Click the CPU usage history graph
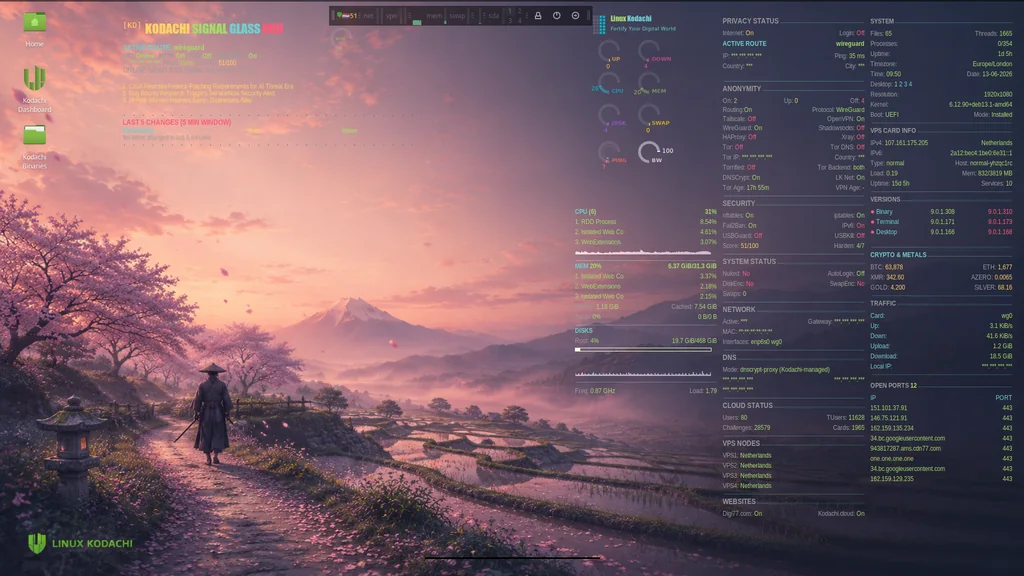Screen dimensions: 1024x576 643,251
